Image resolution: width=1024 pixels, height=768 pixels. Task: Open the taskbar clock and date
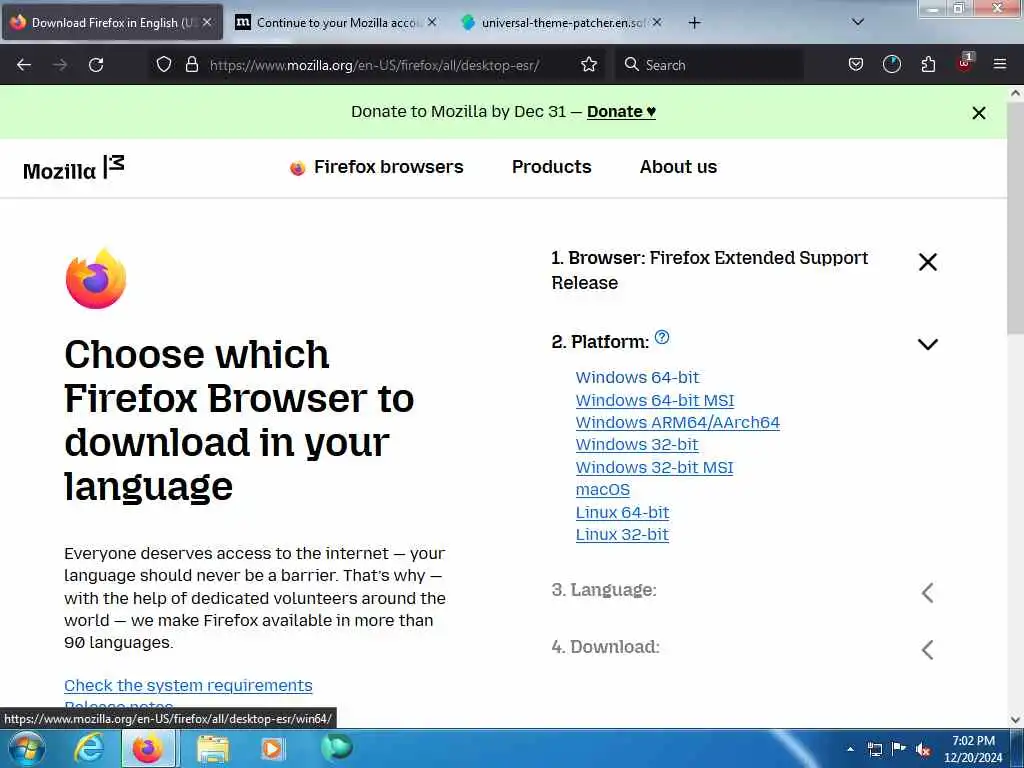[973, 750]
